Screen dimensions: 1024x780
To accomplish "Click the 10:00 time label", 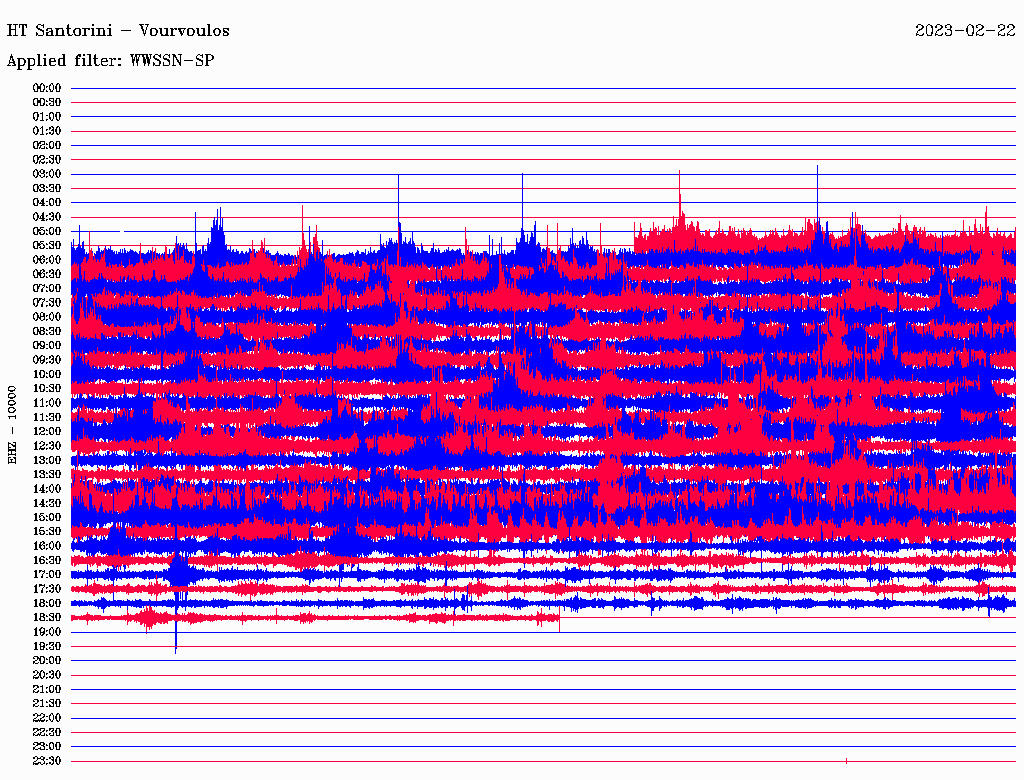I will pos(47,374).
